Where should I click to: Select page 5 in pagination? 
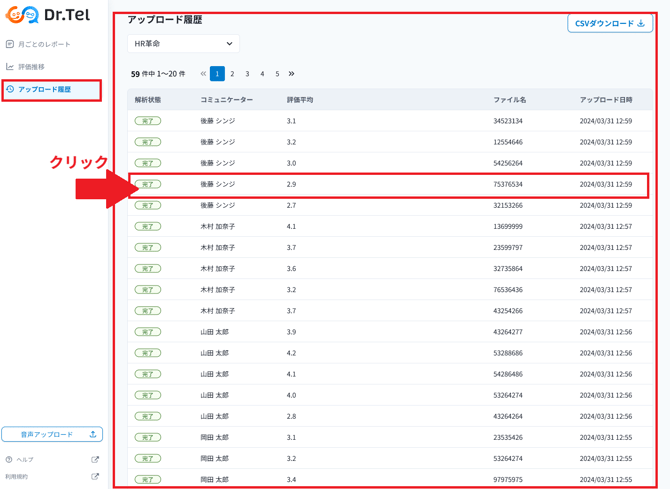pos(277,74)
